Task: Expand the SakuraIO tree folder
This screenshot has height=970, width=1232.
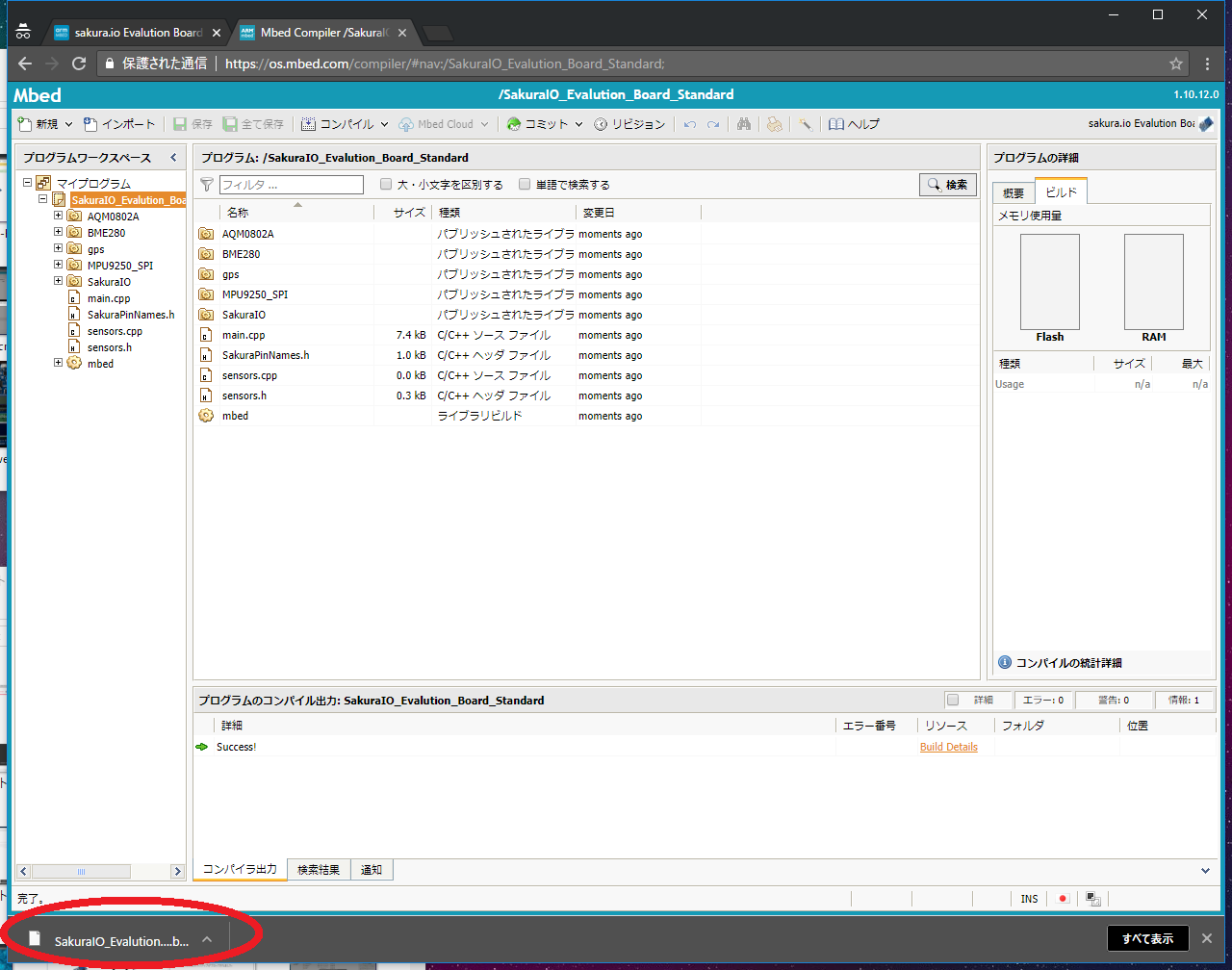Action: 58,281
